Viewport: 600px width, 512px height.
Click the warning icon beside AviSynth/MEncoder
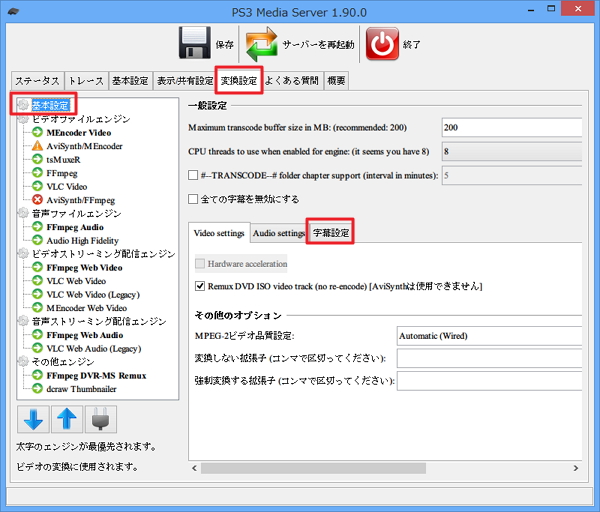tap(37, 146)
